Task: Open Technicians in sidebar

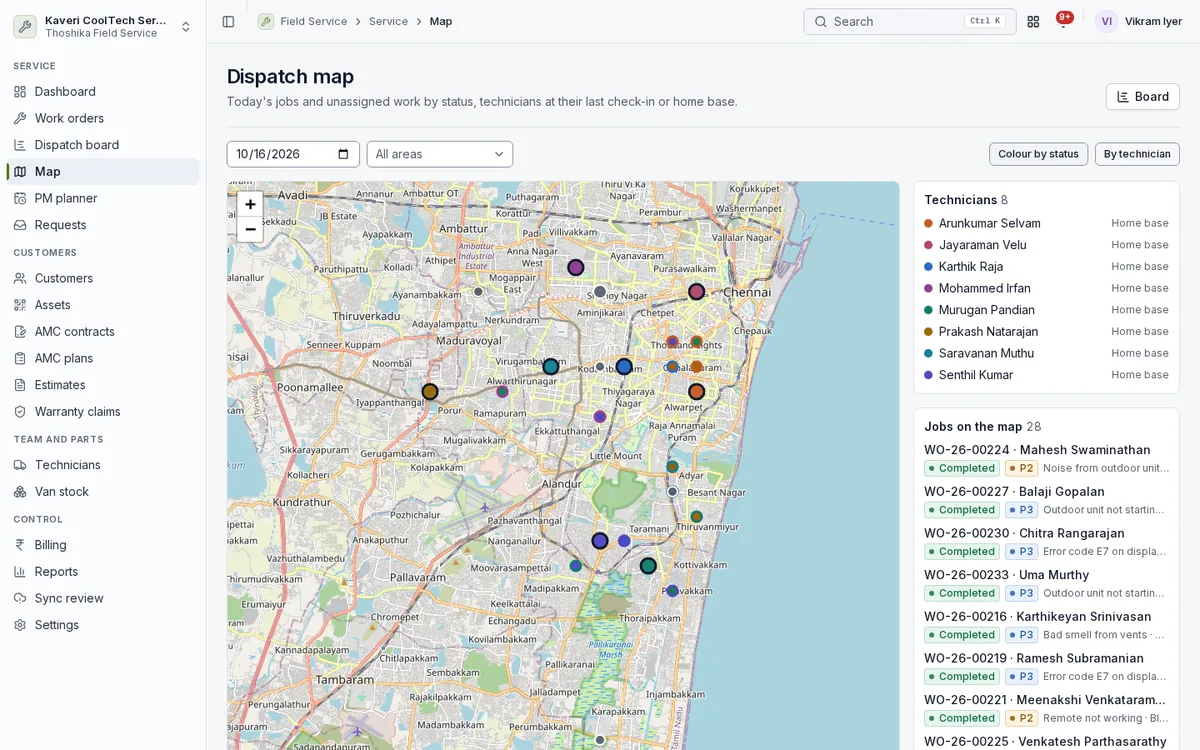Action: tap(103, 465)
